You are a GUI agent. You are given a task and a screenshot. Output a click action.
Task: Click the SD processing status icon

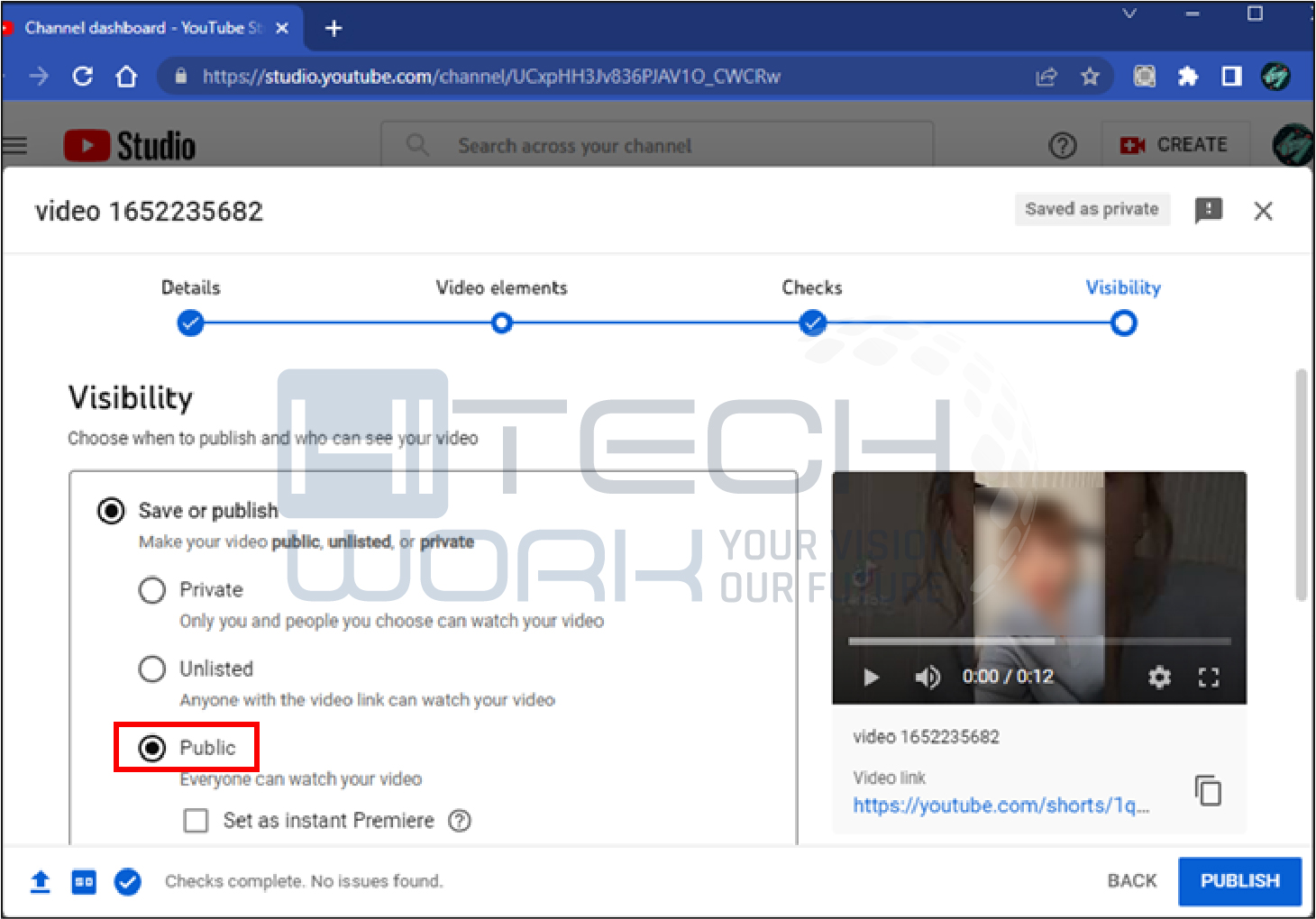[x=84, y=881]
